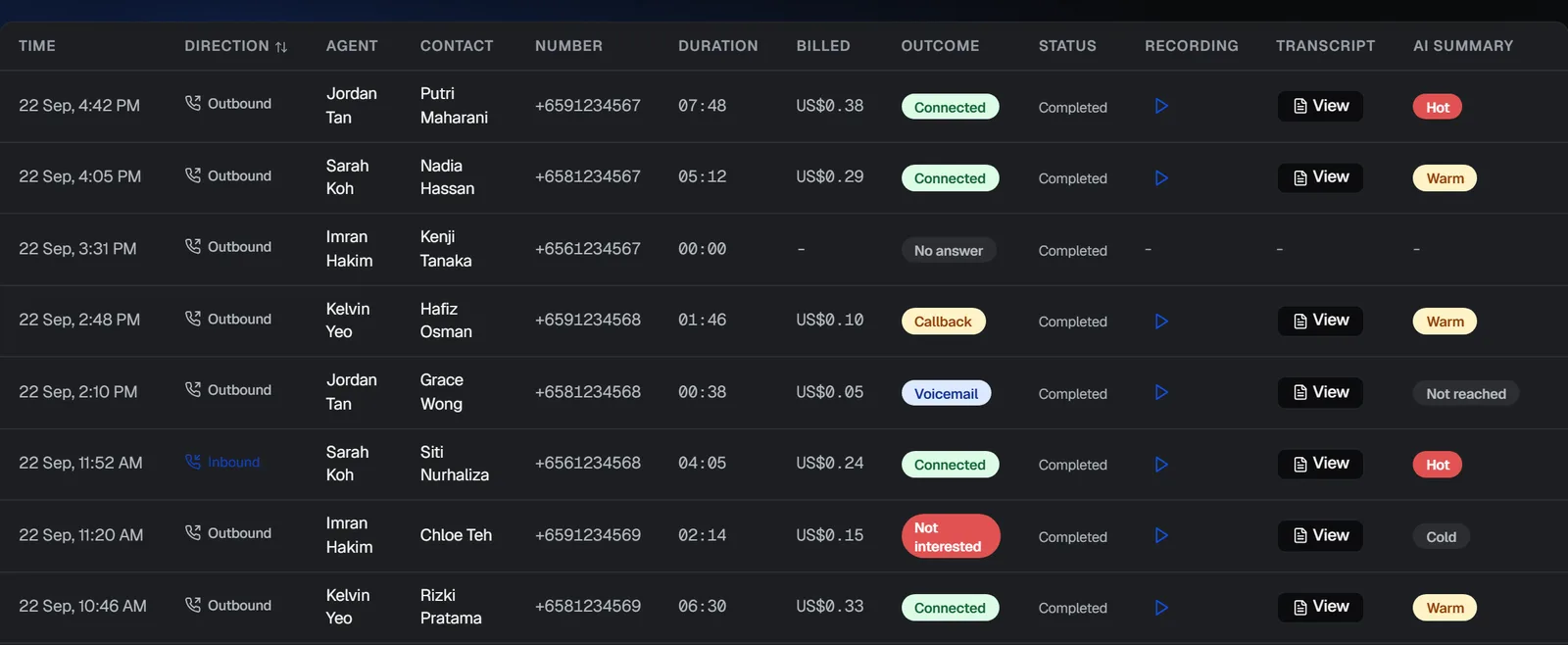Play recording for Putri Maharani call
Screen dimensions: 1568x645
coord(1161,106)
